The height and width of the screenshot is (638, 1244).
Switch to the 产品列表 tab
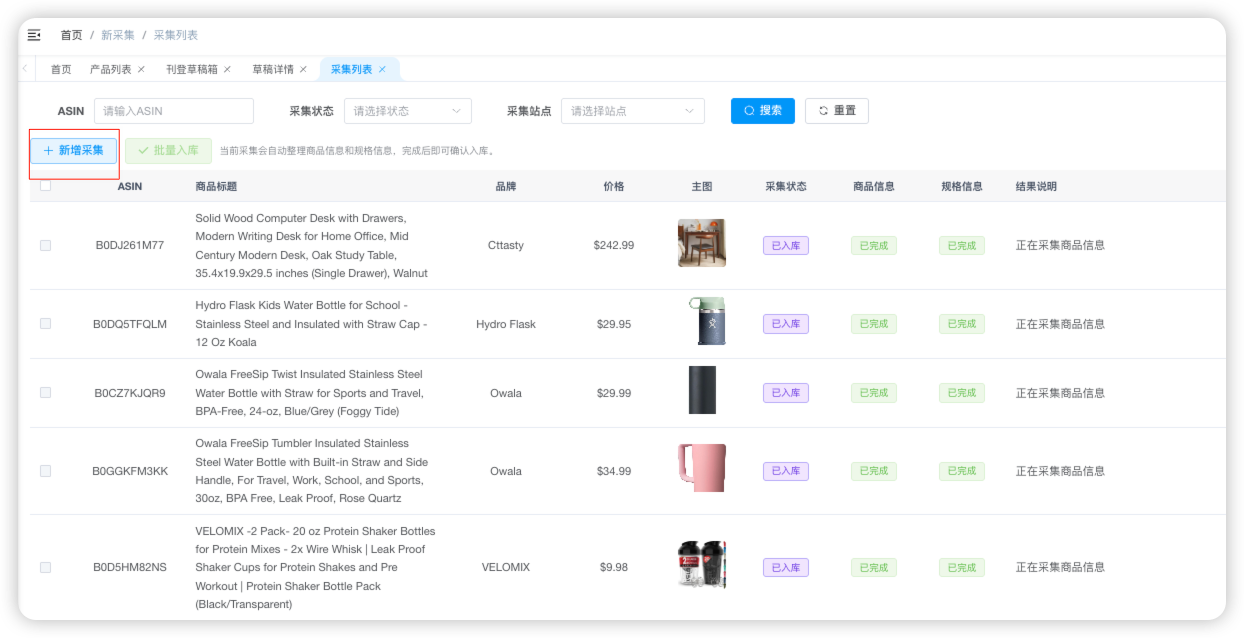coord(110,69)
